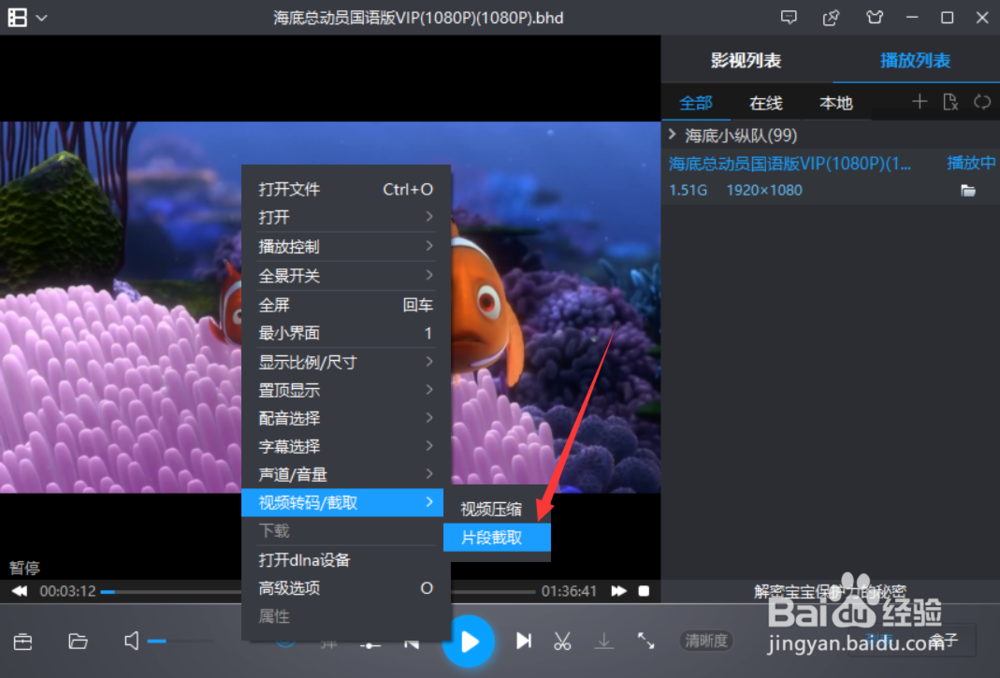Open the feedback message icon in title bar
Image resolution: width=1000 pixels, height=678 pixels.
(789, 17)
